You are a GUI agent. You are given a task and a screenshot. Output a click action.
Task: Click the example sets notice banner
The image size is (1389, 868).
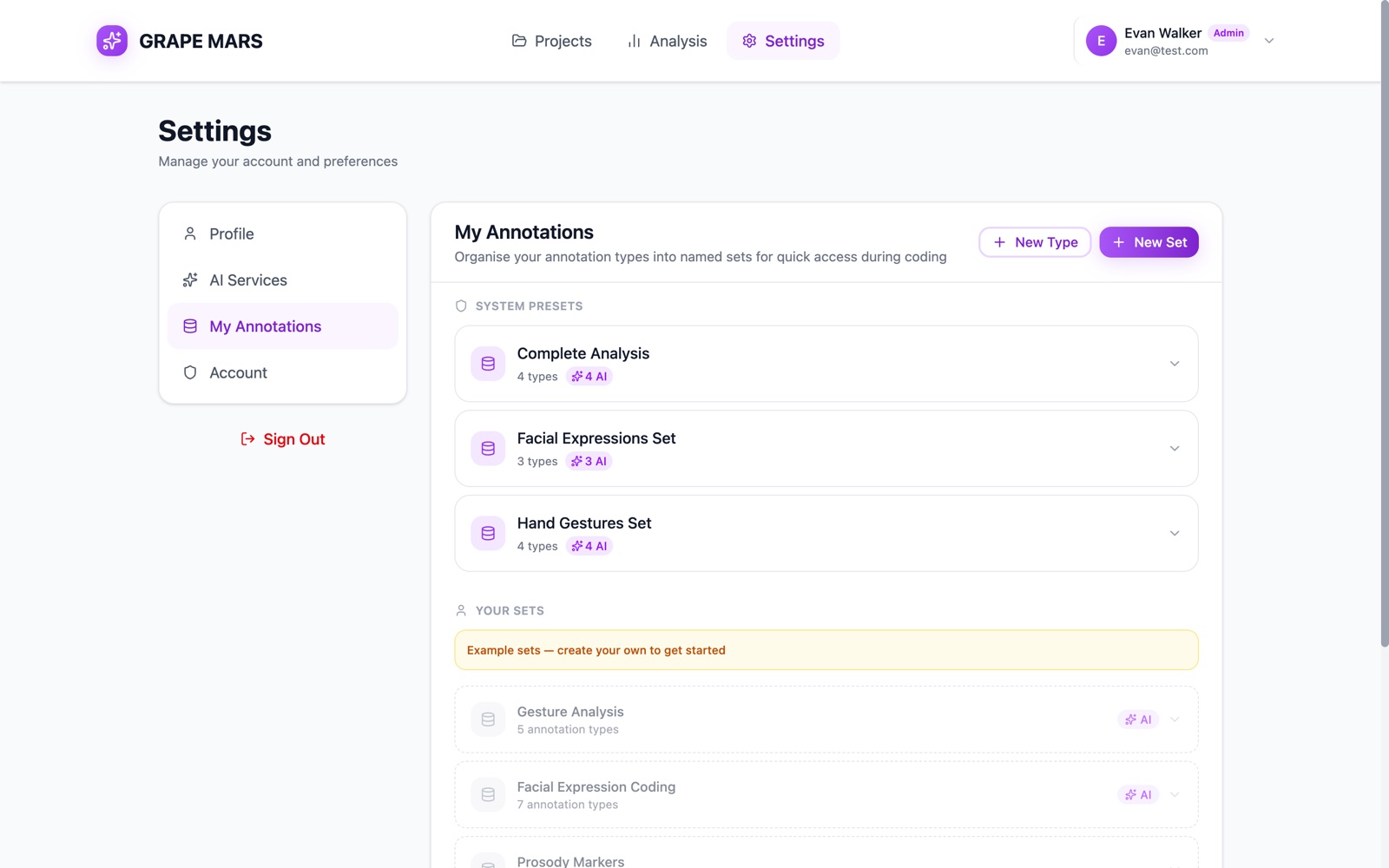[826, 650]
